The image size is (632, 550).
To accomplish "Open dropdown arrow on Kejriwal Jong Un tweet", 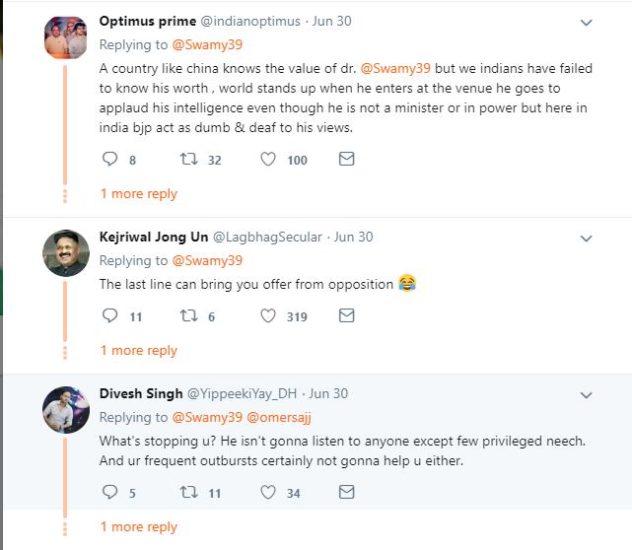I will [587, 238].
